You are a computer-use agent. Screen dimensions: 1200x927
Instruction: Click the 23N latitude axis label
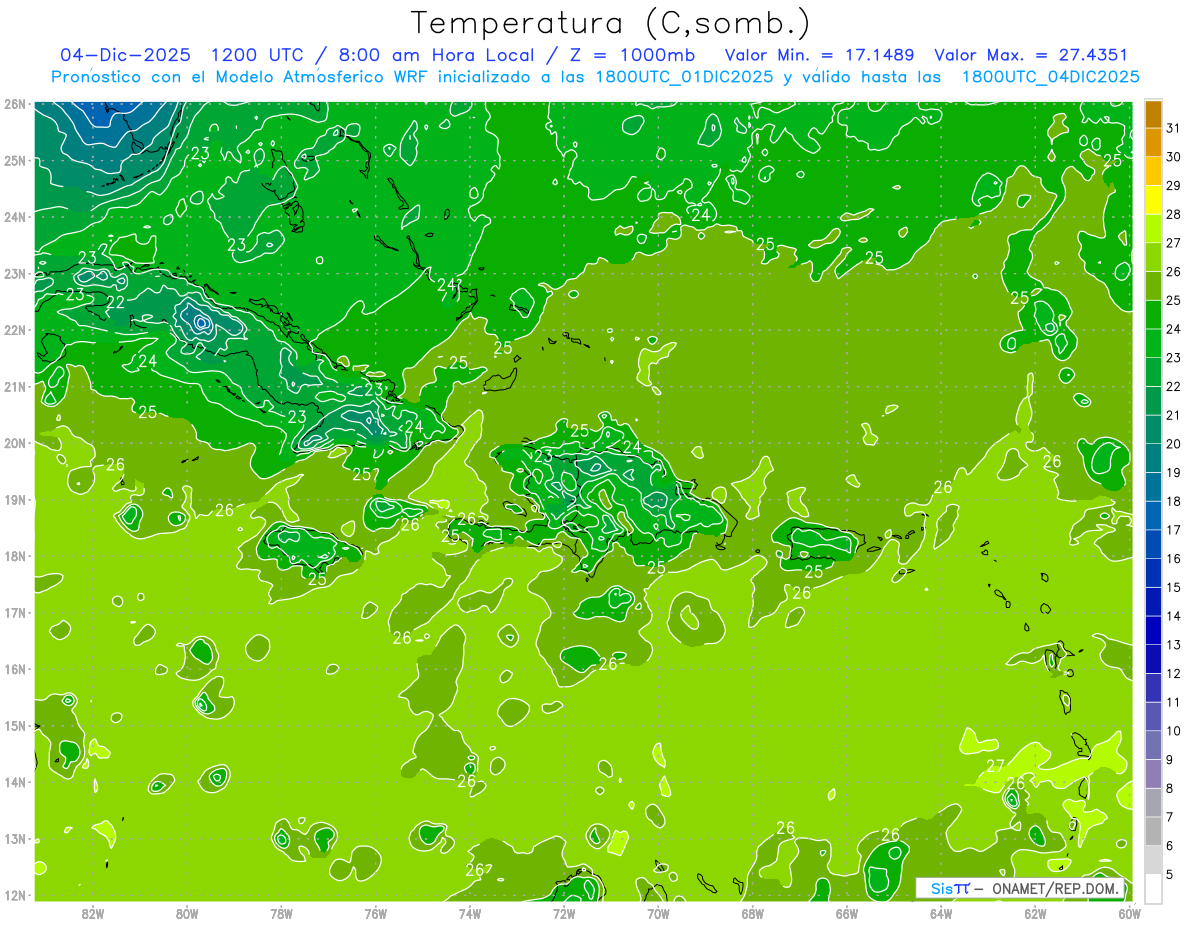click(15, 273)
